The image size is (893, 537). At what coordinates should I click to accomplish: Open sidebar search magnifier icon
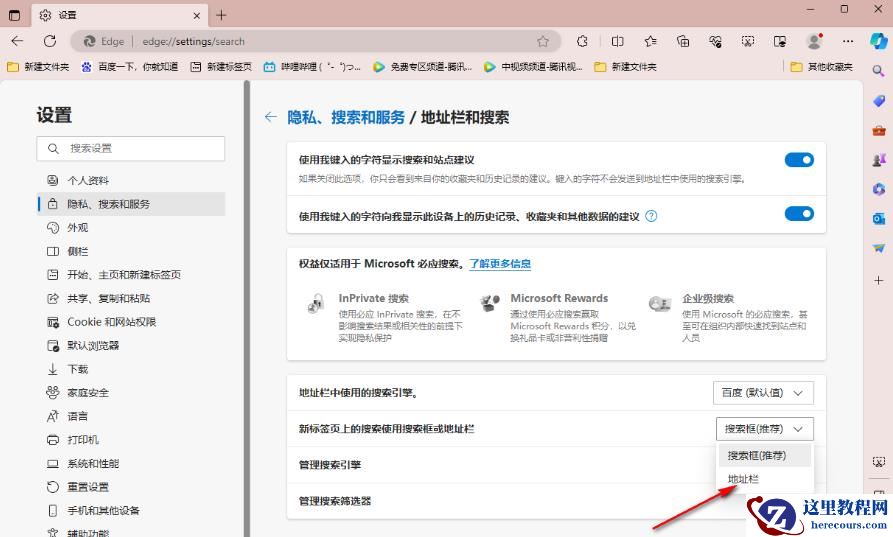point(878,71)
